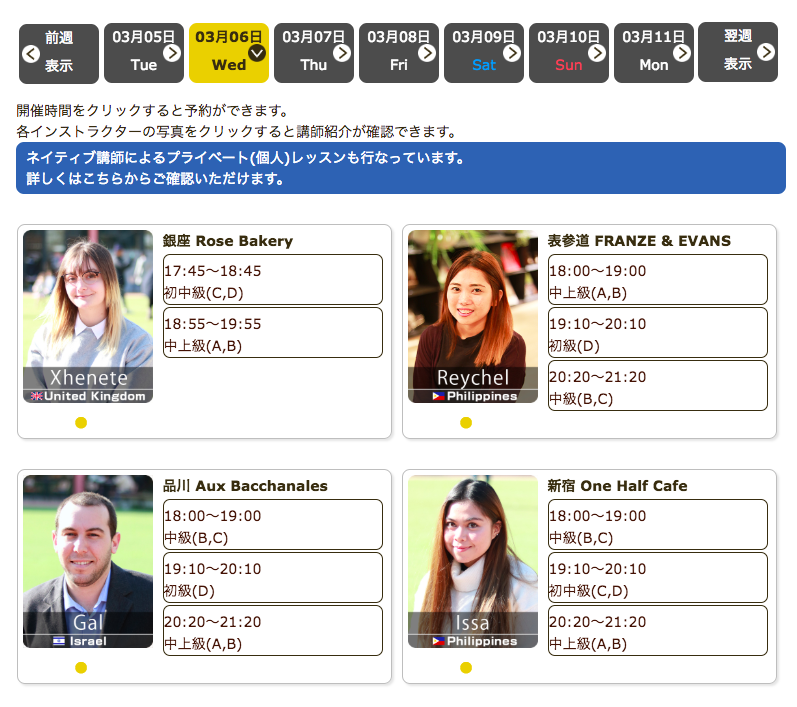797x707 pixels.
Task: Book Aux Bacchanales 20:20～21:20 lesson
Action: 272,631
